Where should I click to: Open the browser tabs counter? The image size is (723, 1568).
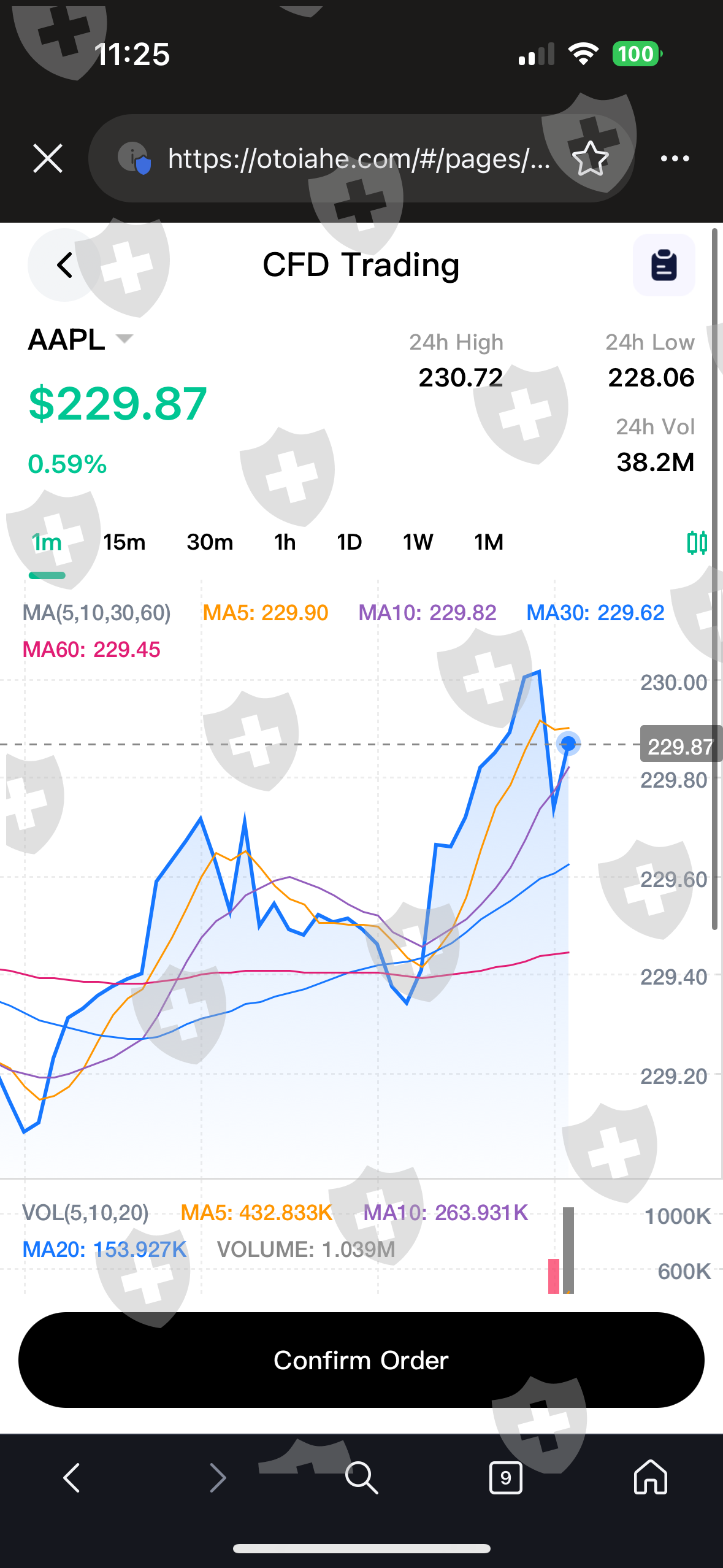point(505,1477)
